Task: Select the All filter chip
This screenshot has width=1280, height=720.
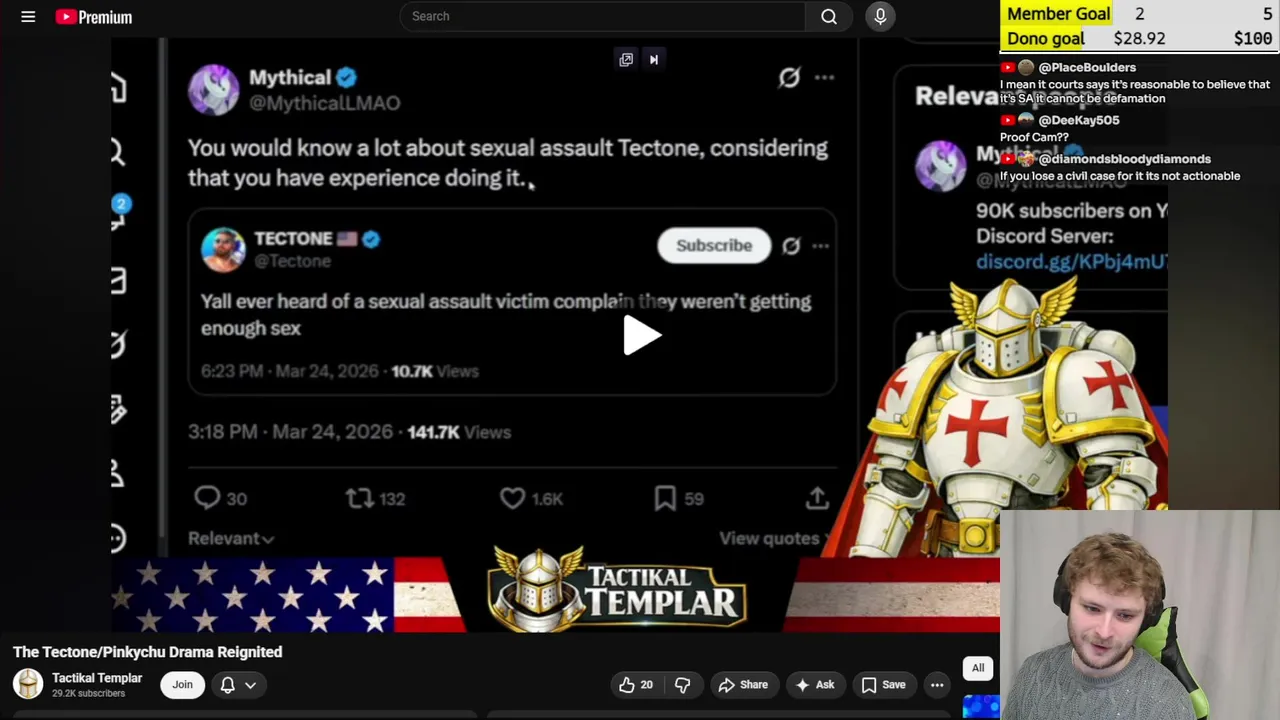Action: [x=978, y=668]
